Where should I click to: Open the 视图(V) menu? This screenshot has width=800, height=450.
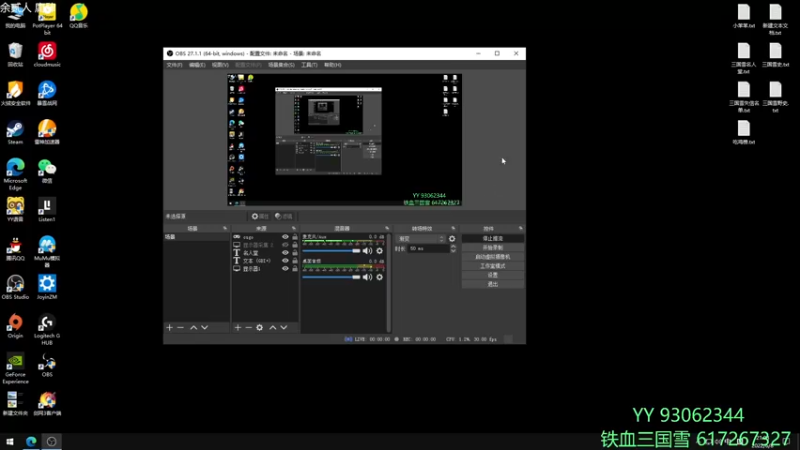click(220, 65)
